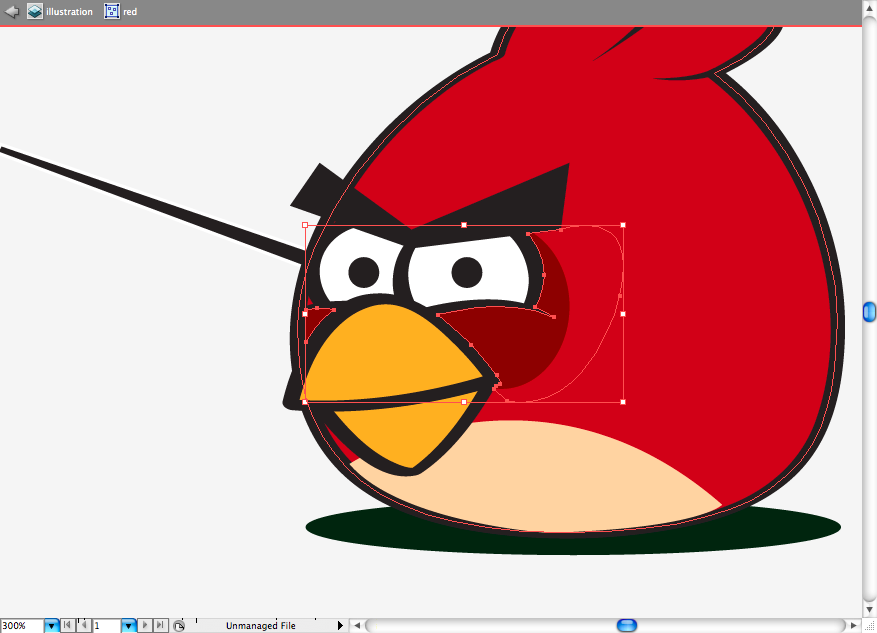The width and height of the screenshot is (877, 633).
Task: Select the illustration layer icon in breadcrumb
Action: click(x=35, y=11)
